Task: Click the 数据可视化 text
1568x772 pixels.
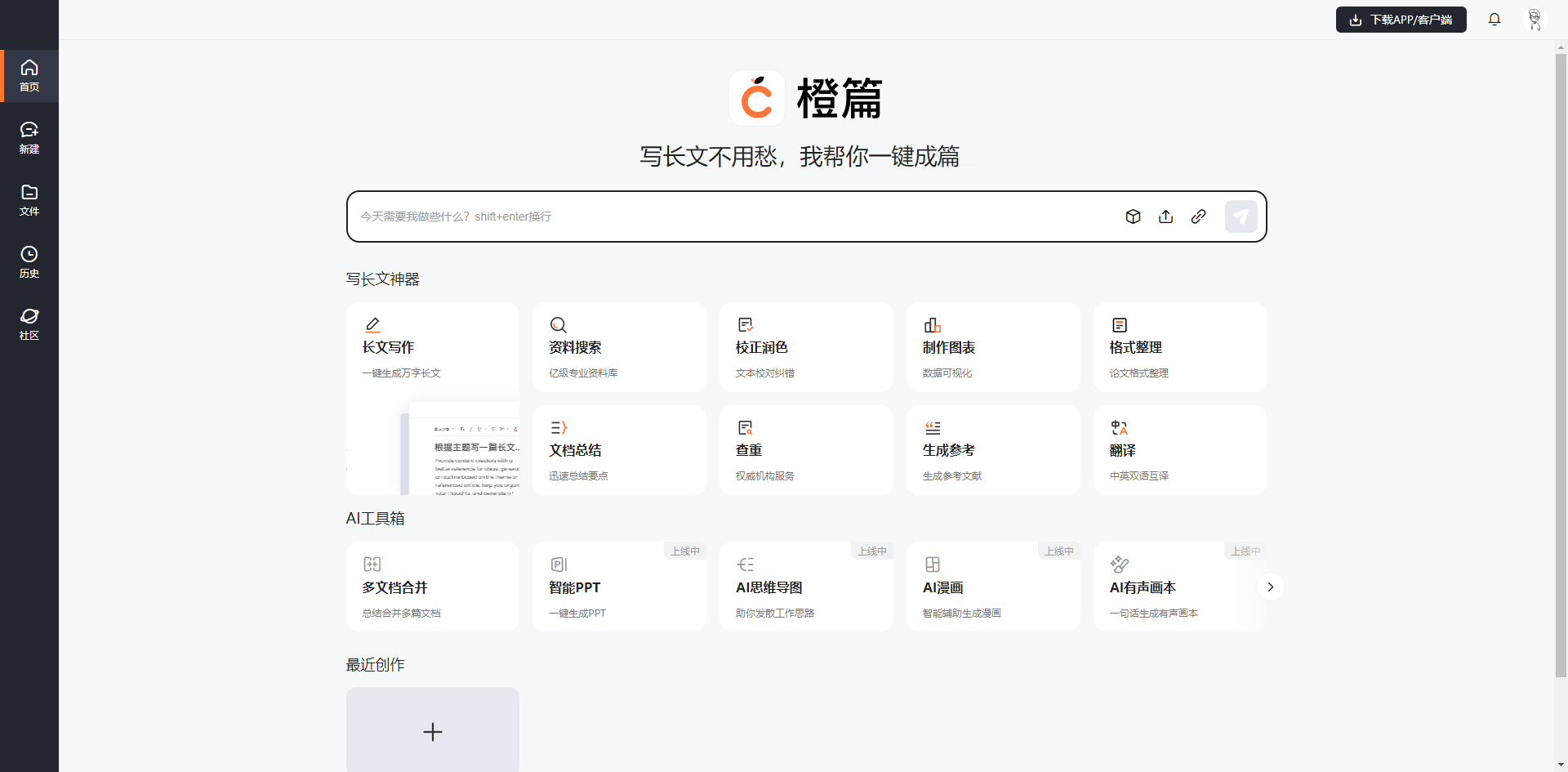Action: (x=947, y=373)
